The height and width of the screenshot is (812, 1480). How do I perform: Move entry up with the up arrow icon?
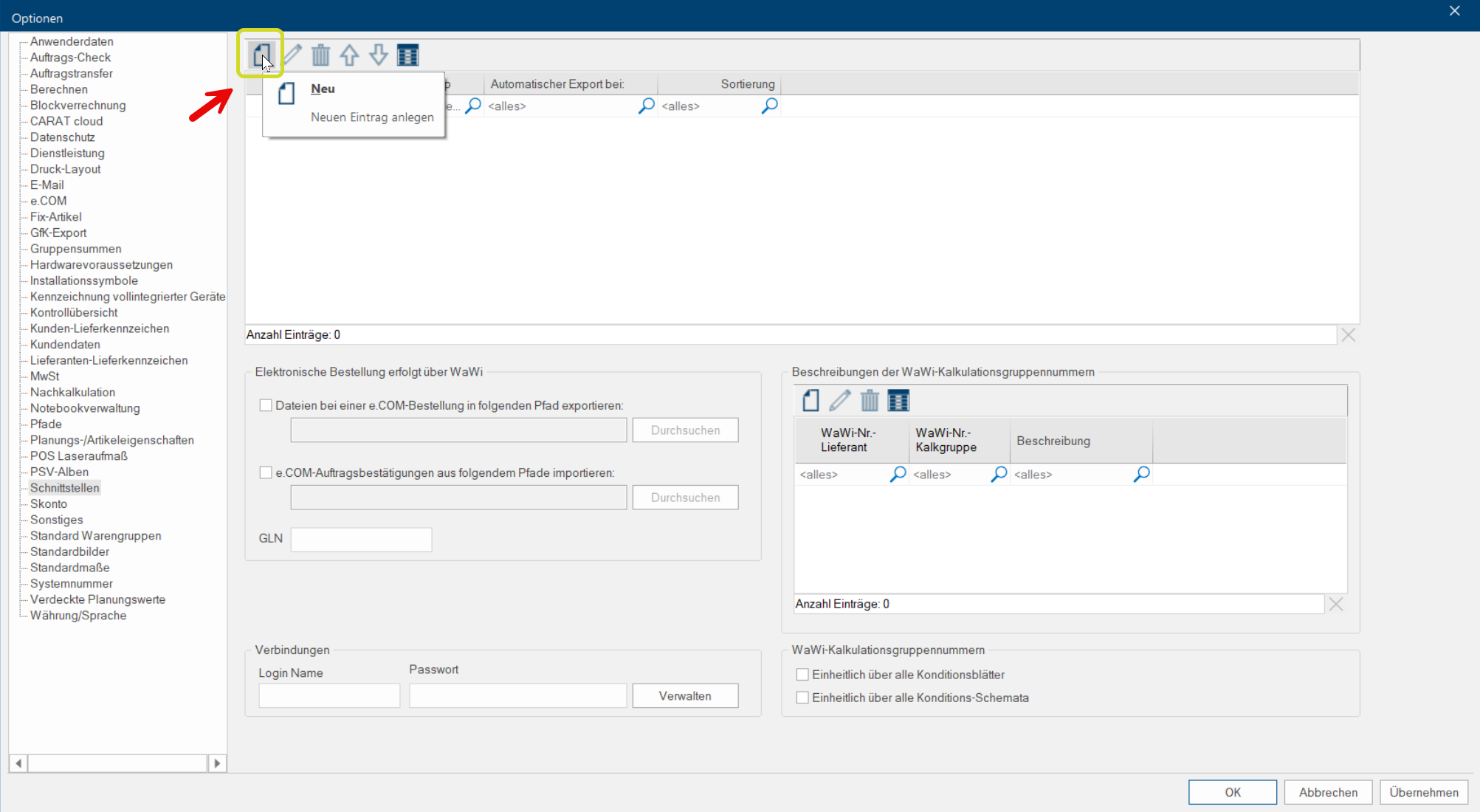[x=349, y=55]
